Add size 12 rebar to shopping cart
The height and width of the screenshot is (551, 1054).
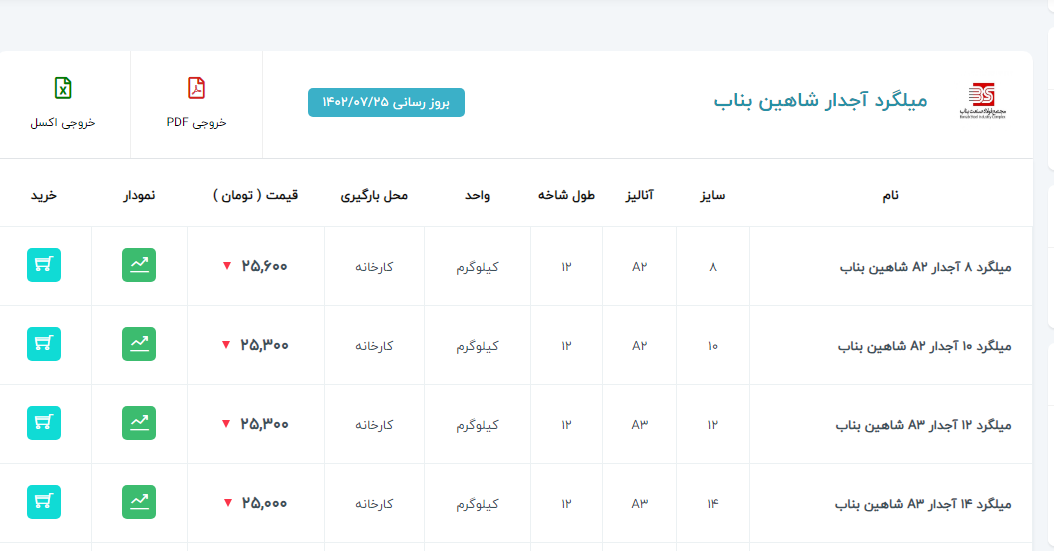coord(44,423)
